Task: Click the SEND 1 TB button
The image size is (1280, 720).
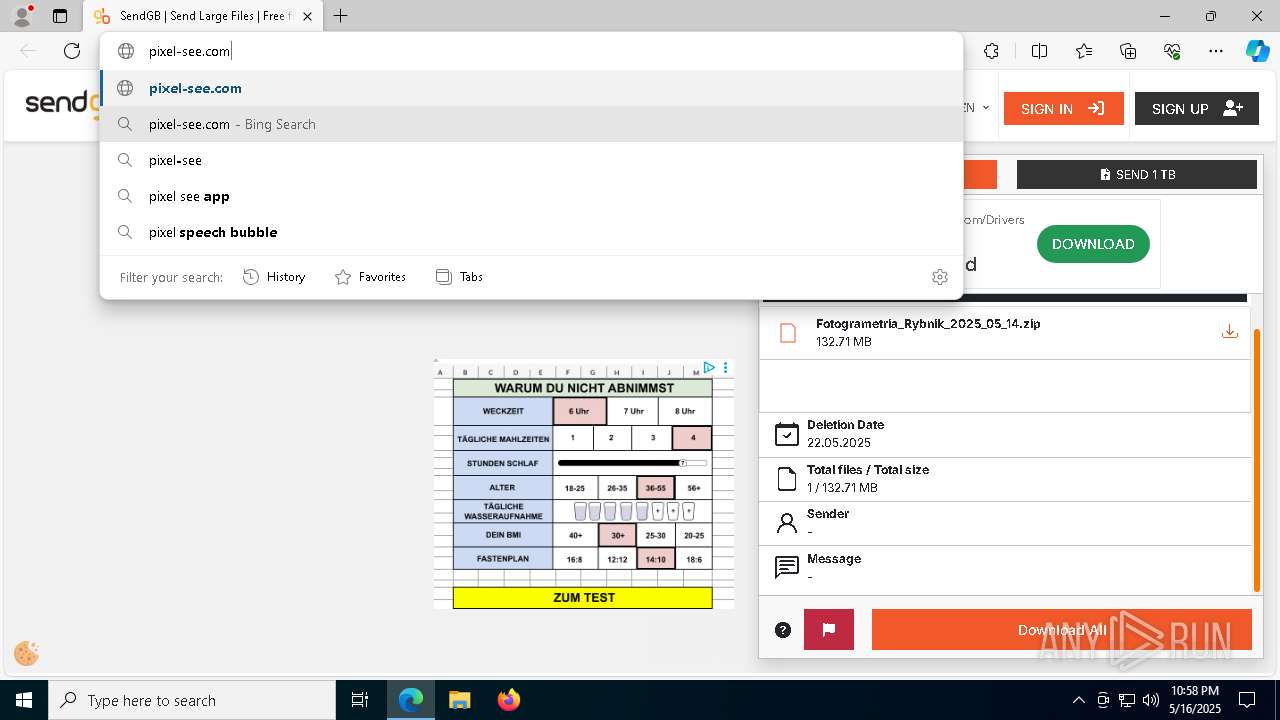Action: click(x=1137, y=174)
